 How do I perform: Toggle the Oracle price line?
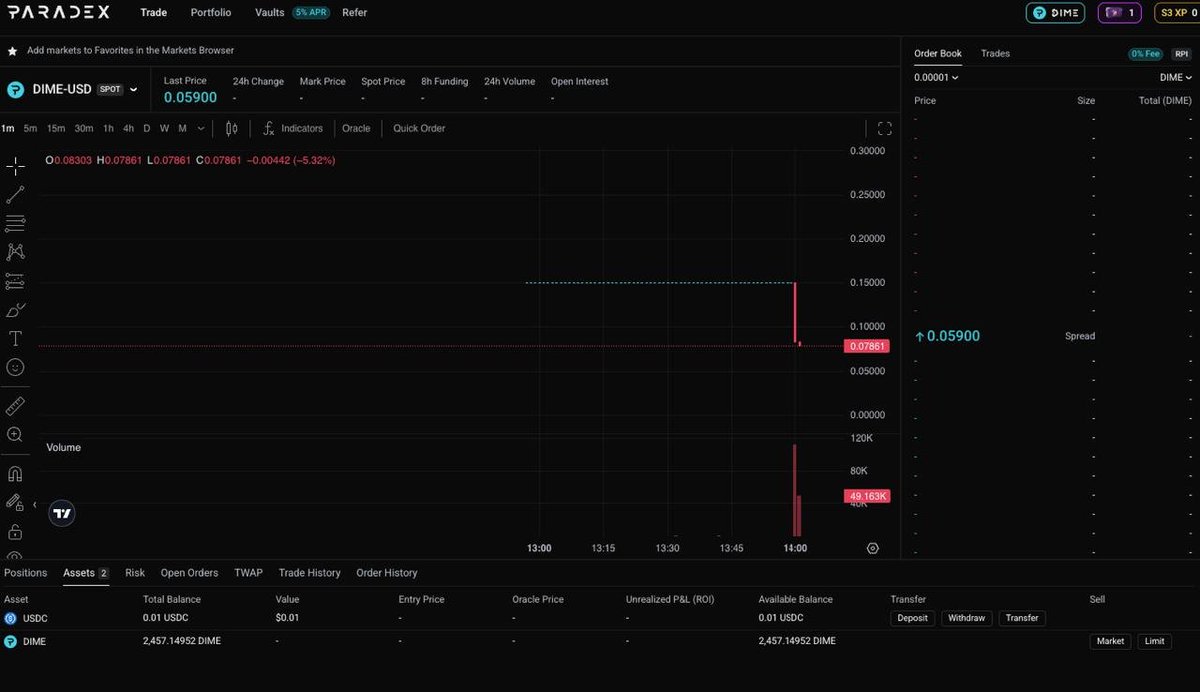coord(356,128)
